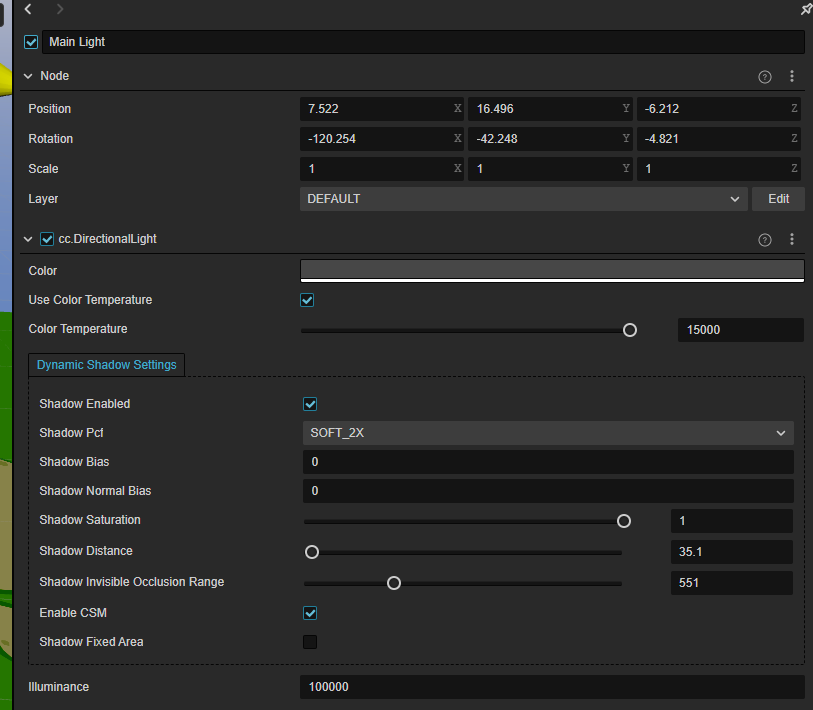Select the Dynamic Shadow Settings tab
Screen dimensions: 813x710
click(106, 365)
